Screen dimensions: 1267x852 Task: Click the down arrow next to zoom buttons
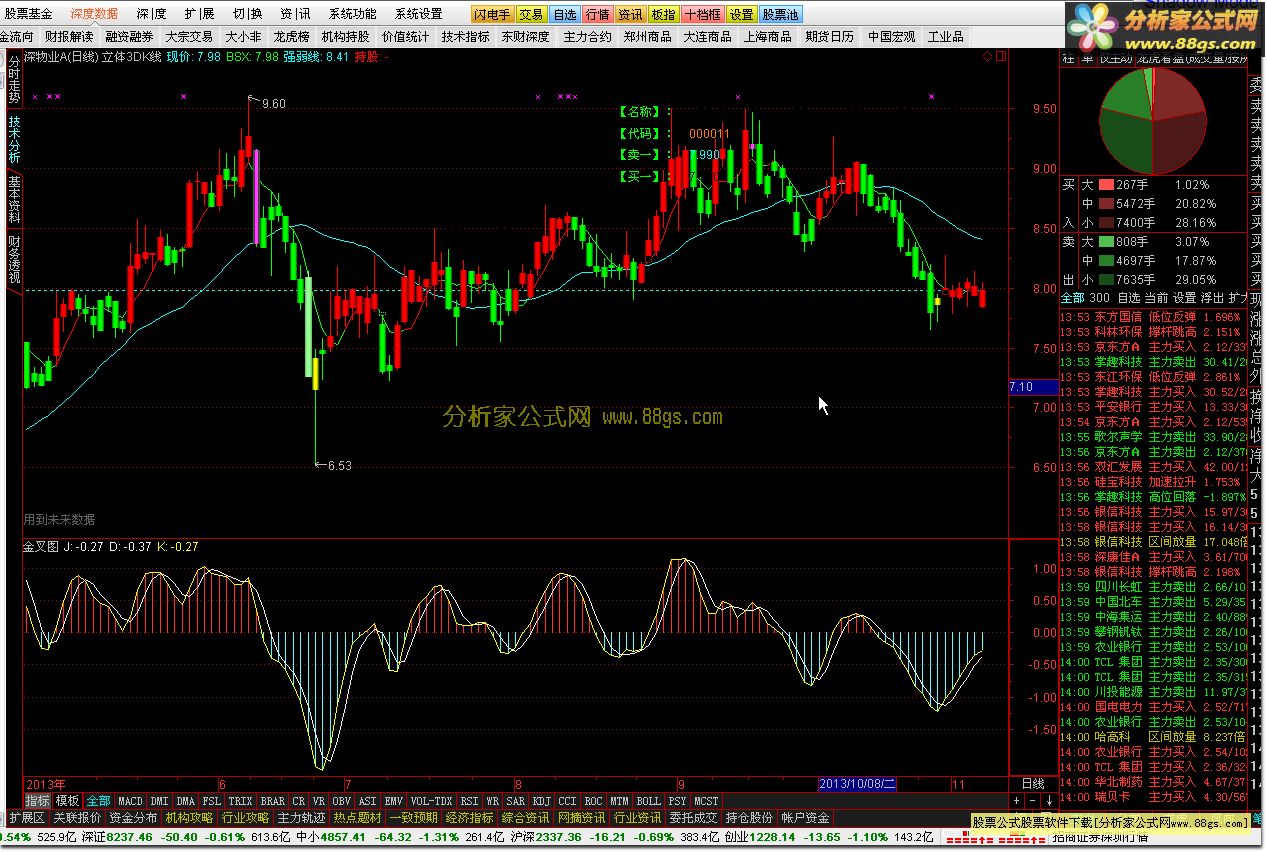tap(1048, 801)
